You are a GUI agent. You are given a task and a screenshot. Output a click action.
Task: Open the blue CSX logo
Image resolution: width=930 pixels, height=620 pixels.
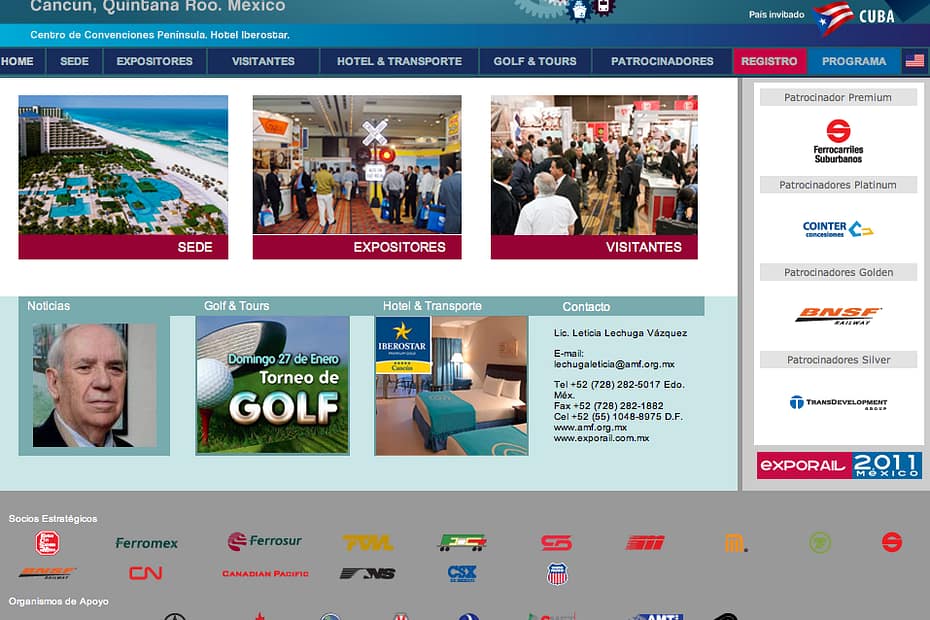462,573
